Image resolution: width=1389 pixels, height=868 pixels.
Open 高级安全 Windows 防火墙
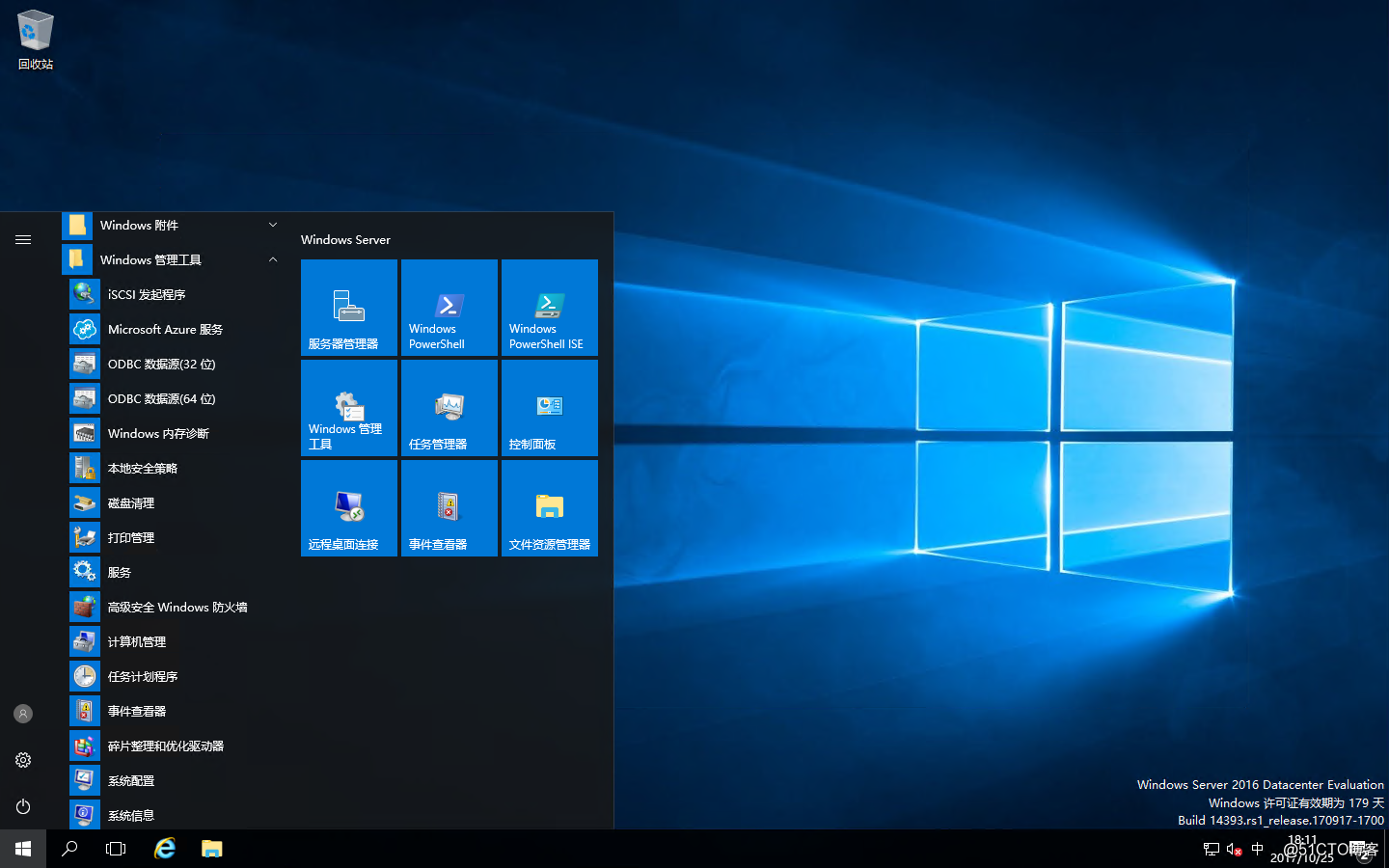click(x=176, y=607)
